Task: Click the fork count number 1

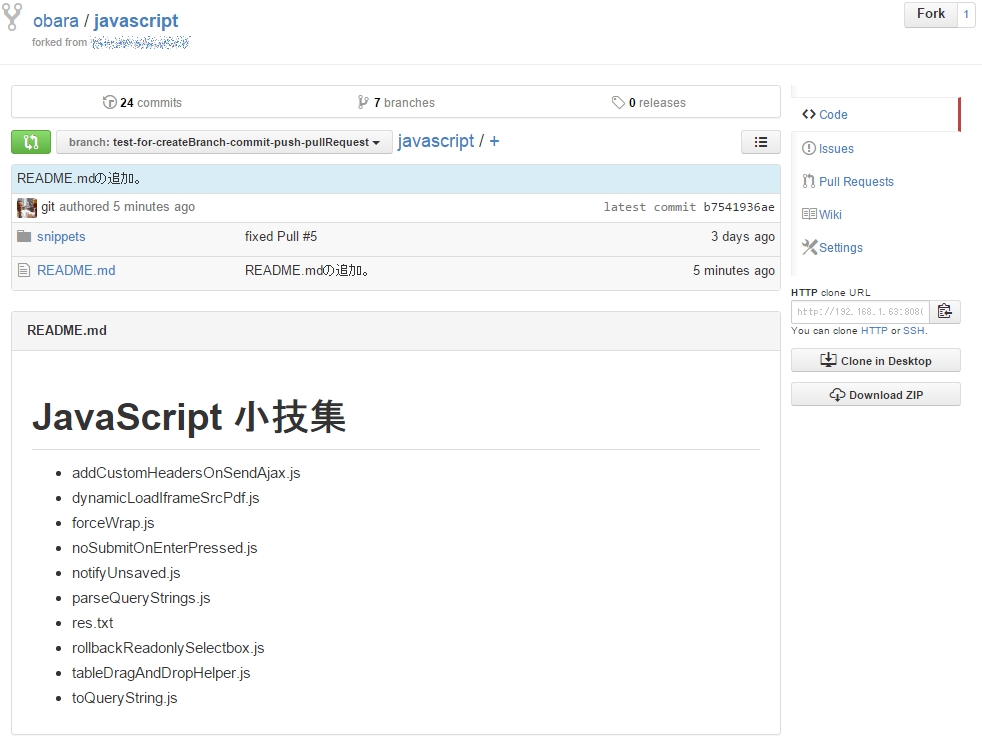Action: click(x=966, y=14)
